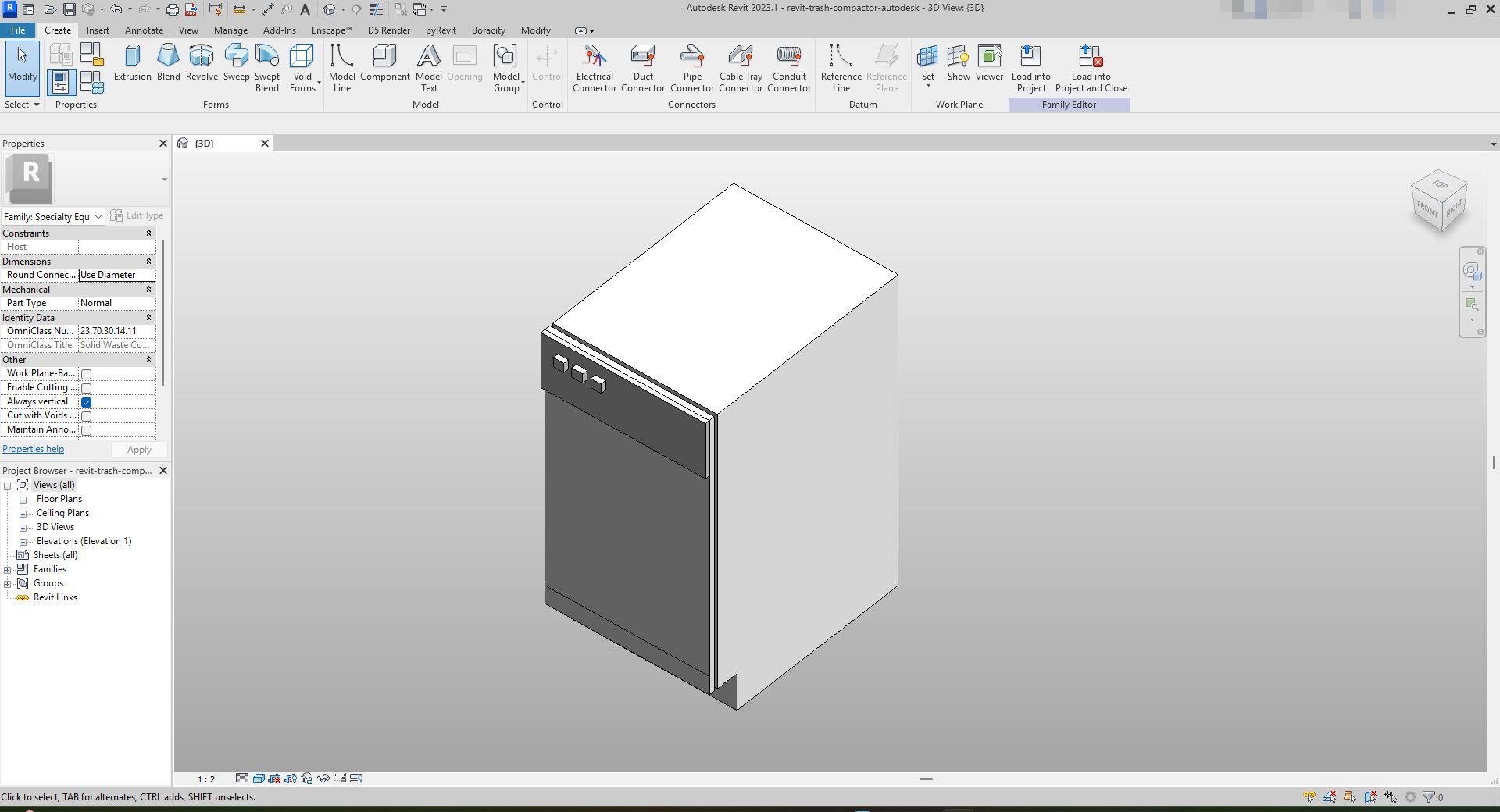The image size is (1500, 812).
Task: Toggle the Cut with Voids checkbox
Action: click(x=87, y=416)
